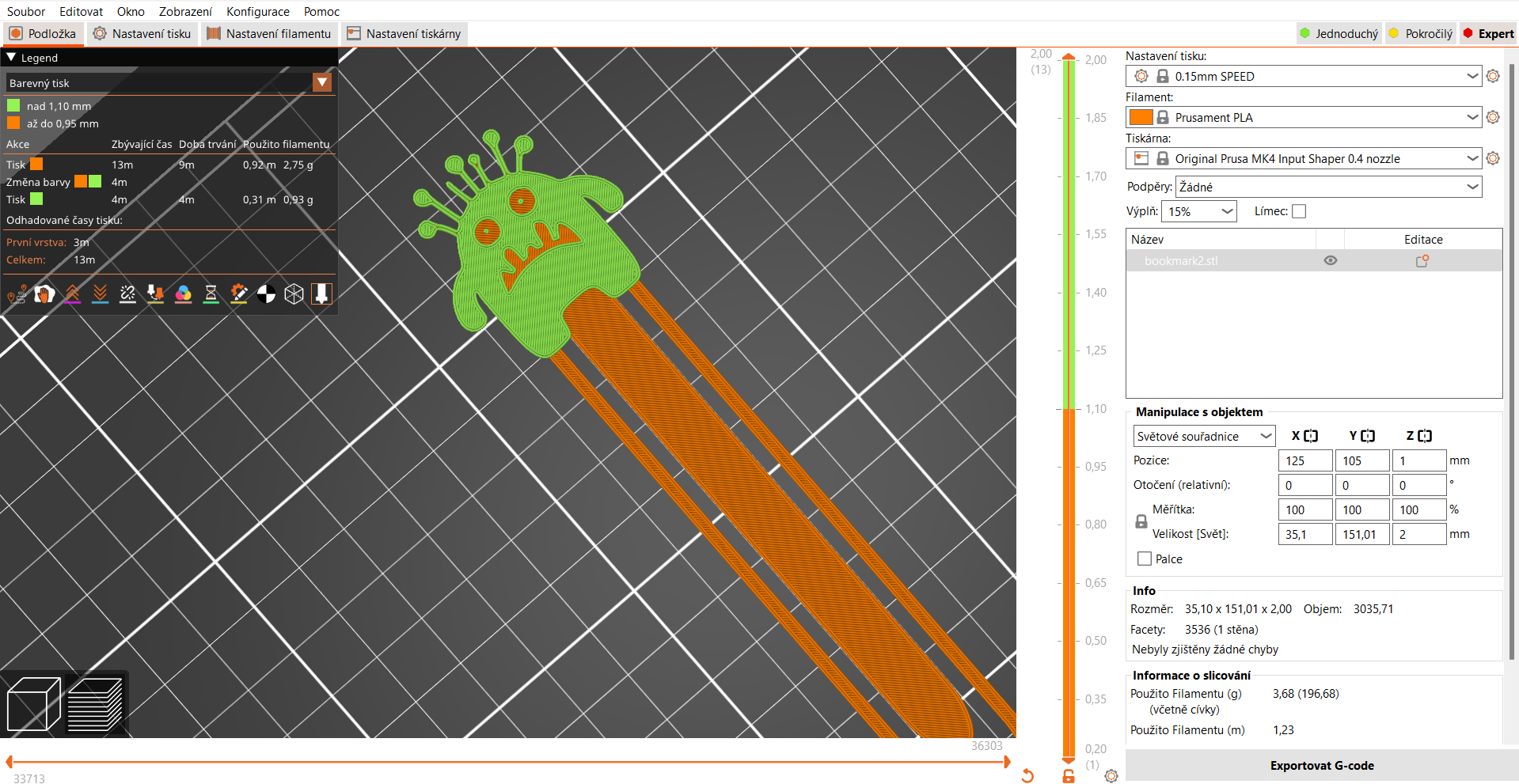The image size is (1519, 784).
Task: Toggle the scale proportion lock
Action: pos(1141,522)
